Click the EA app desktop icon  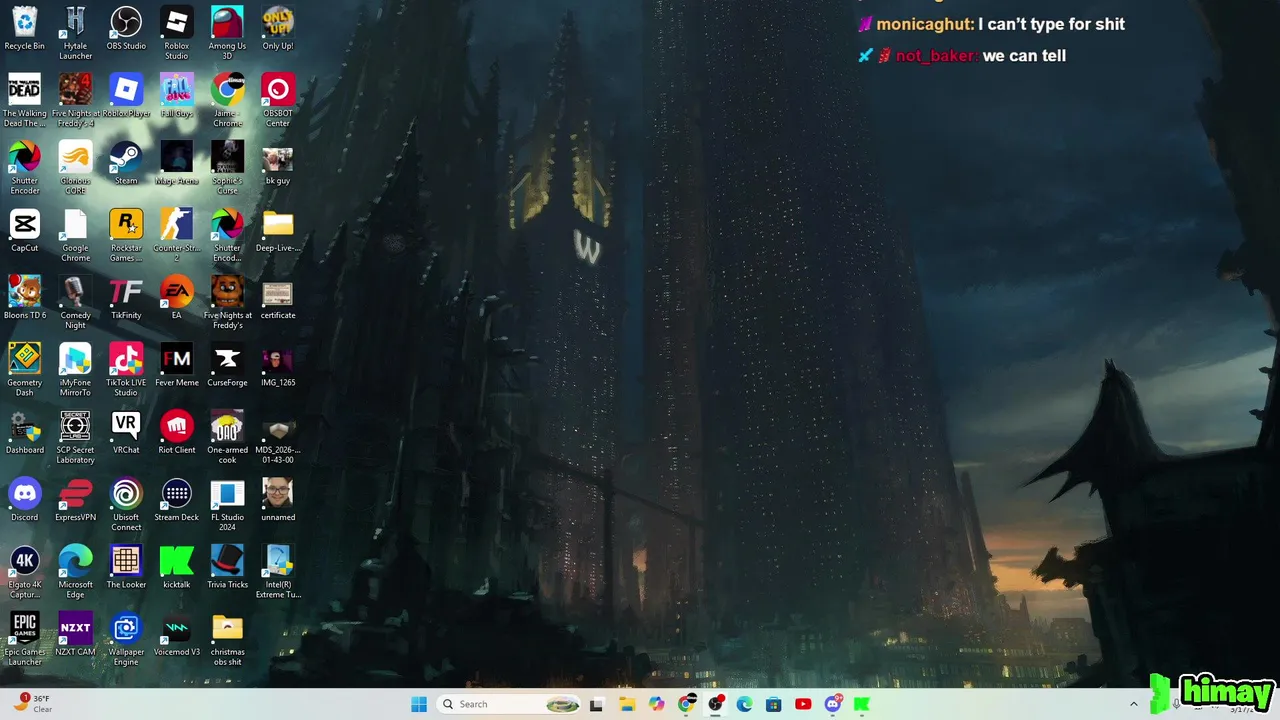[177, 296]
